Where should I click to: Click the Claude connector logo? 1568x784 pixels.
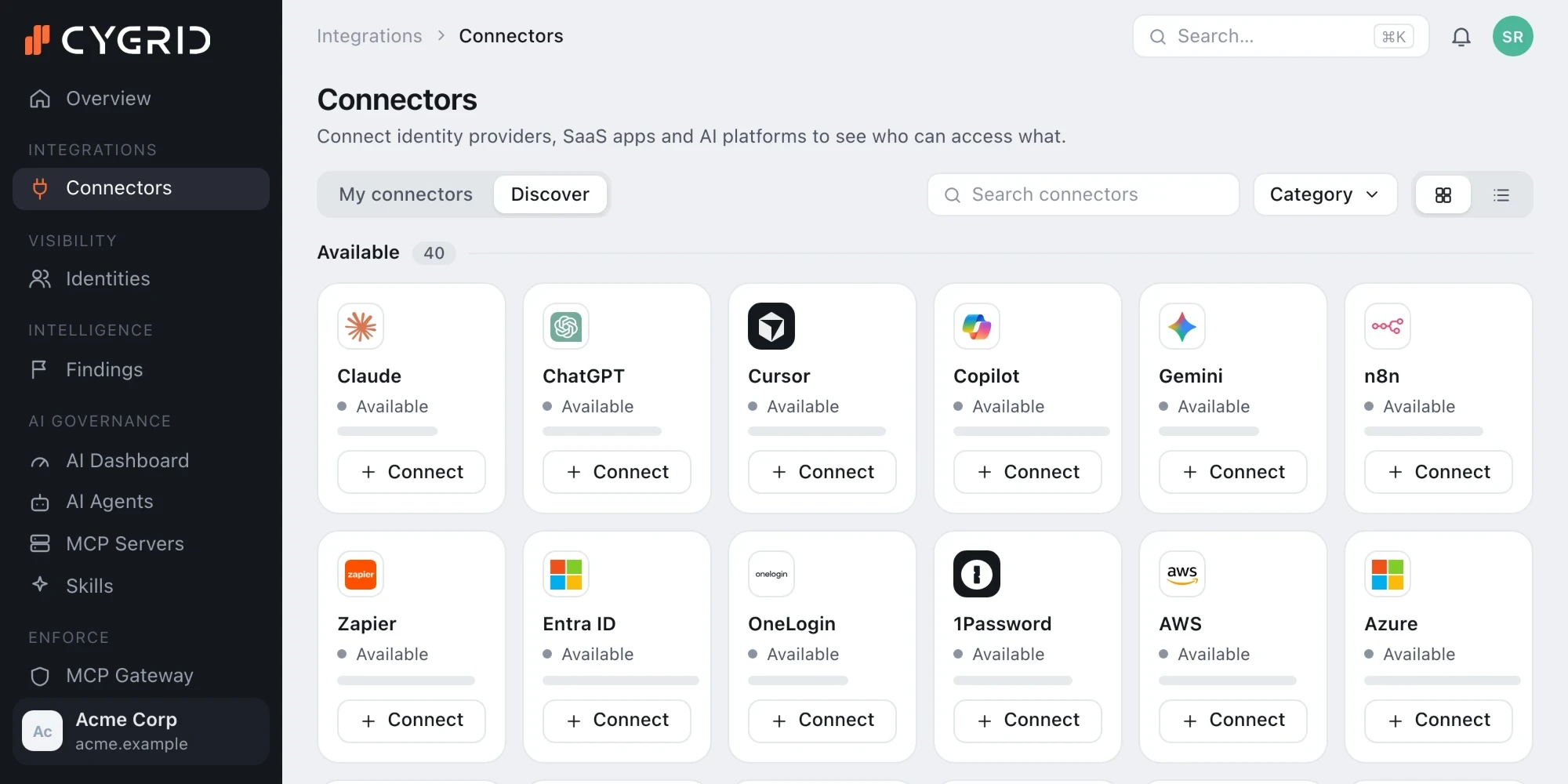point(361,326)
